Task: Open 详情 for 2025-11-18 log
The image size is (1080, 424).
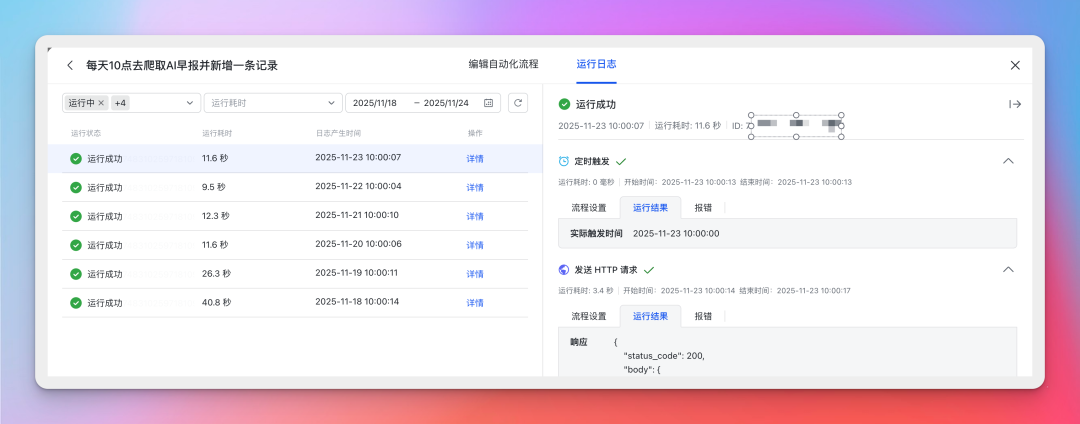Action: (x=475, y=303)
